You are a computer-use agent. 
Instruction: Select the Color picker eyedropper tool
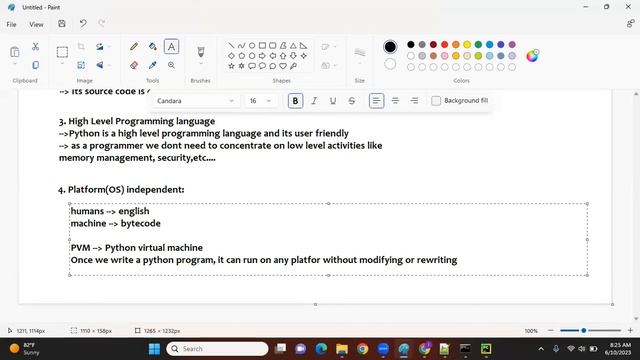tap(153, 65)
